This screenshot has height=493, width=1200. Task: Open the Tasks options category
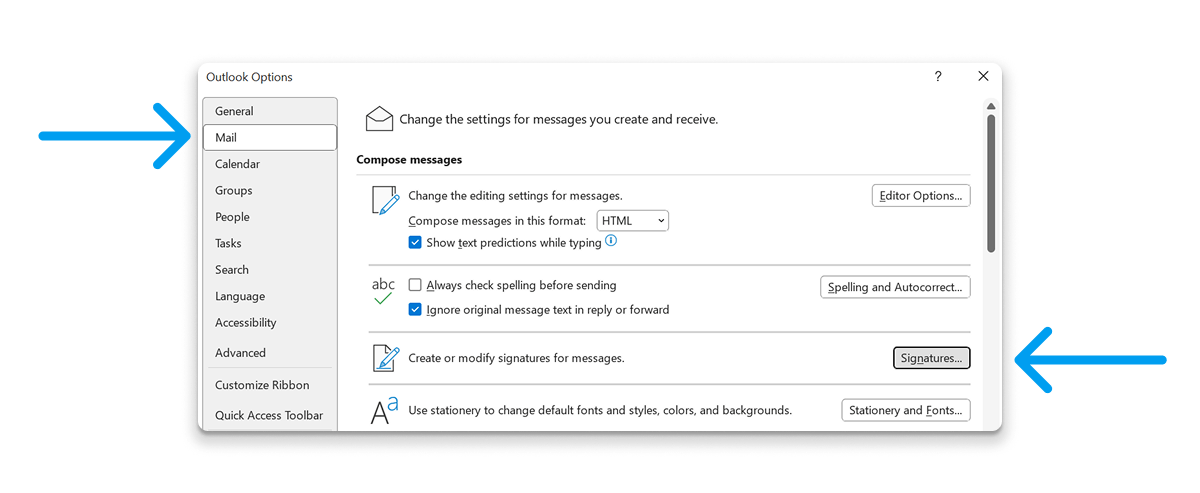269,243
